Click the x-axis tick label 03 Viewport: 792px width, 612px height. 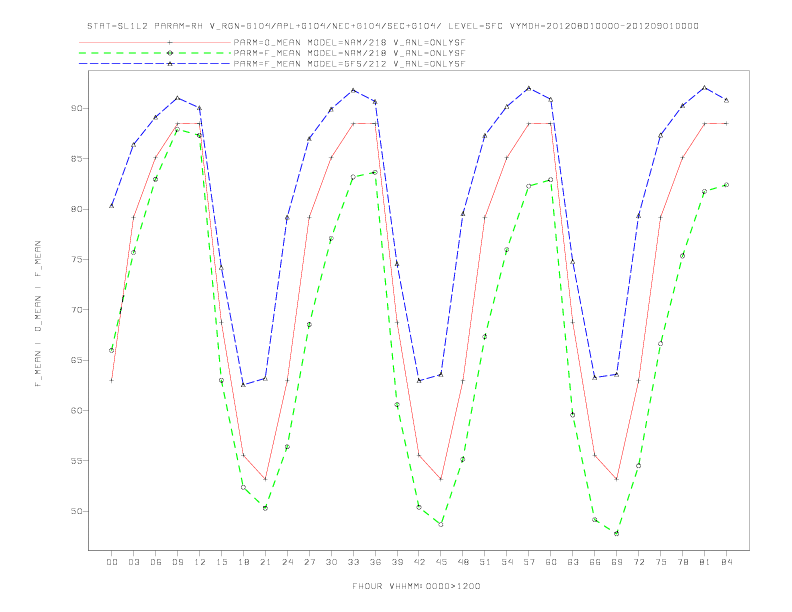[x=133, y=562]
